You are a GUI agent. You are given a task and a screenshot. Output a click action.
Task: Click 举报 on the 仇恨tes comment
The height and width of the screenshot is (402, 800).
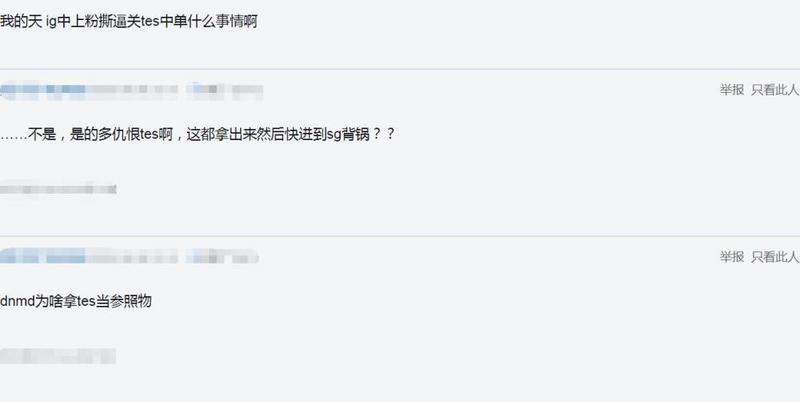pyautogui.click(x=732, y=90)
